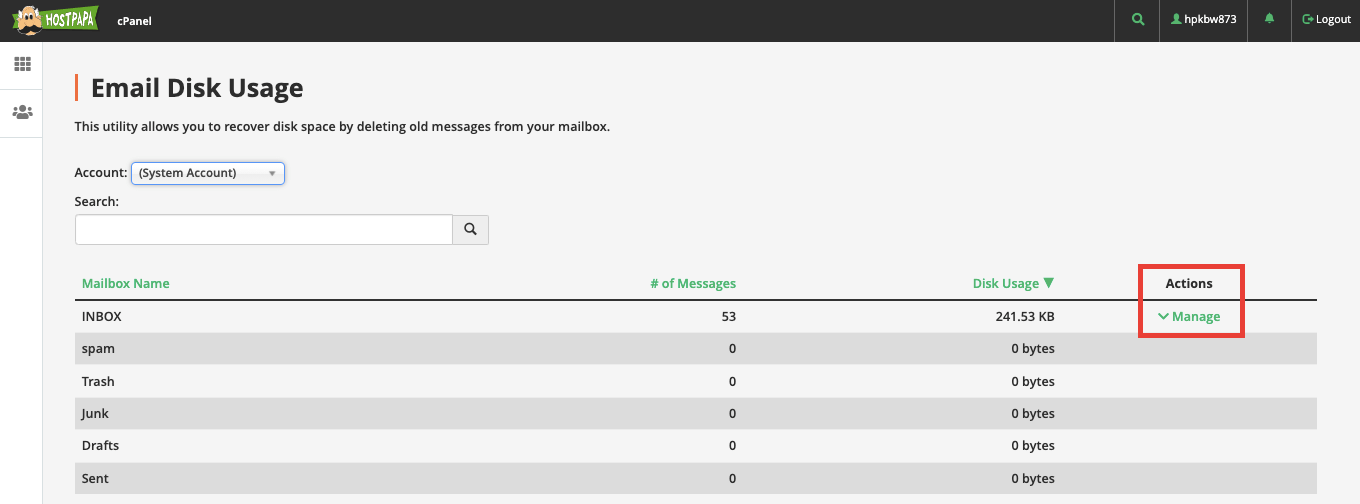This screenshot has width=1360, height=504.
Task: Open the search magnifier in top bar
Action: click(1137, 19)
